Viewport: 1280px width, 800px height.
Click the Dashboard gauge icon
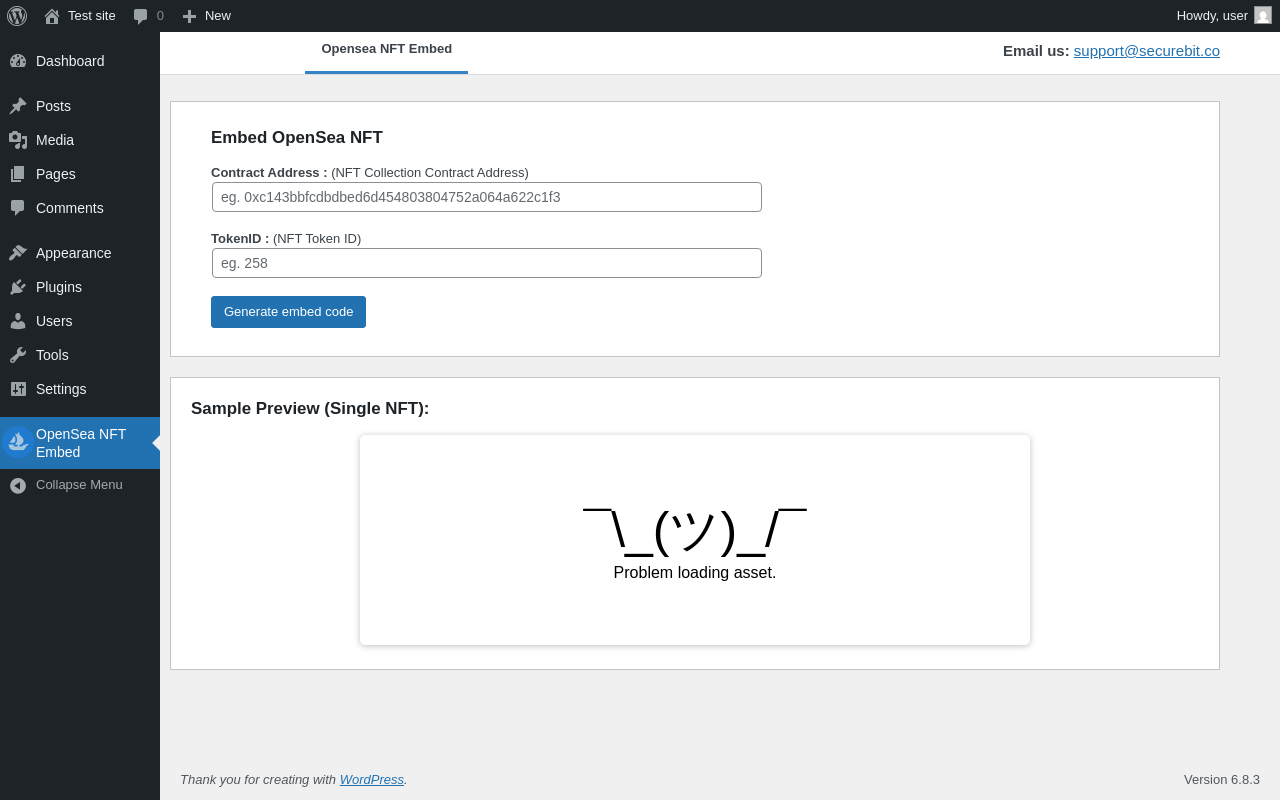[18, 61]
